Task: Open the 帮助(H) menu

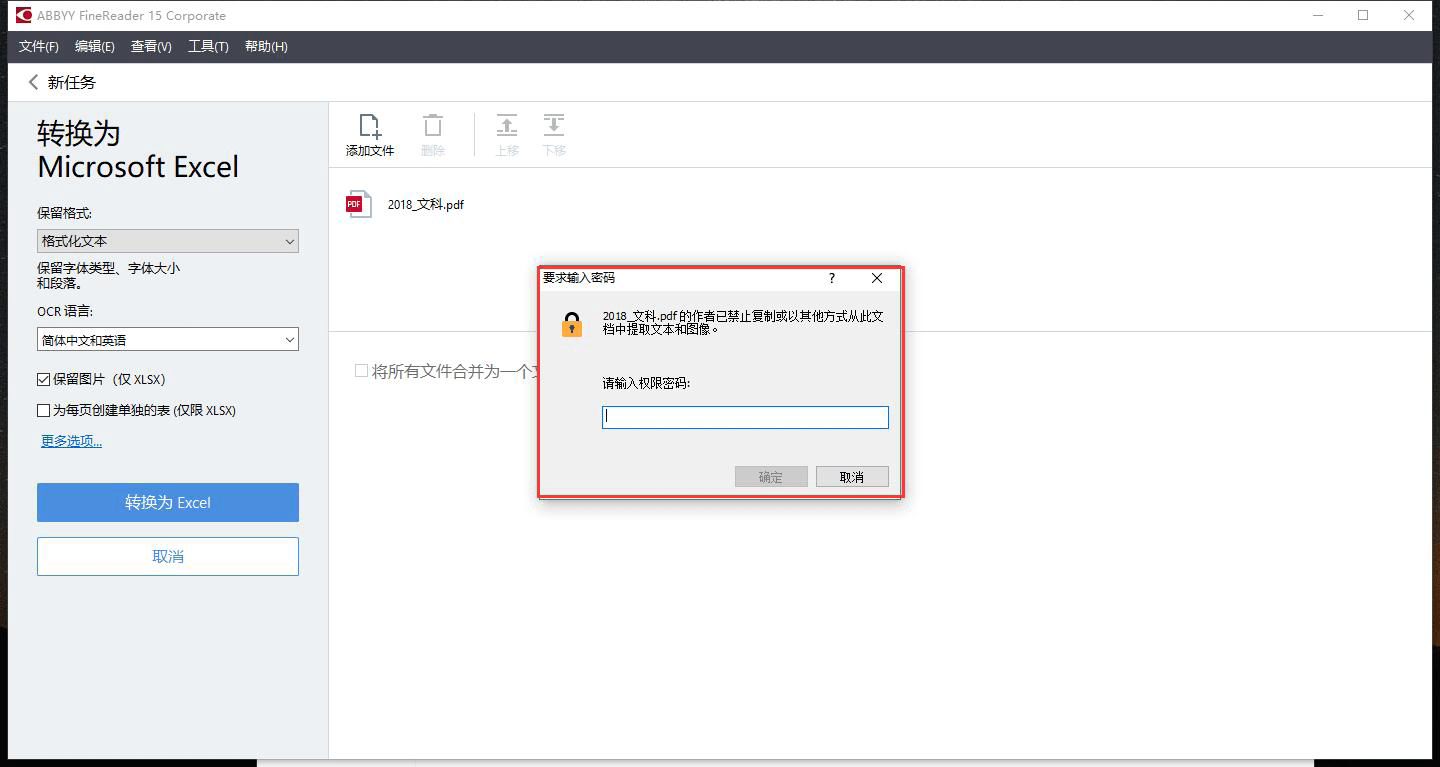Action: tap(266, 47)
